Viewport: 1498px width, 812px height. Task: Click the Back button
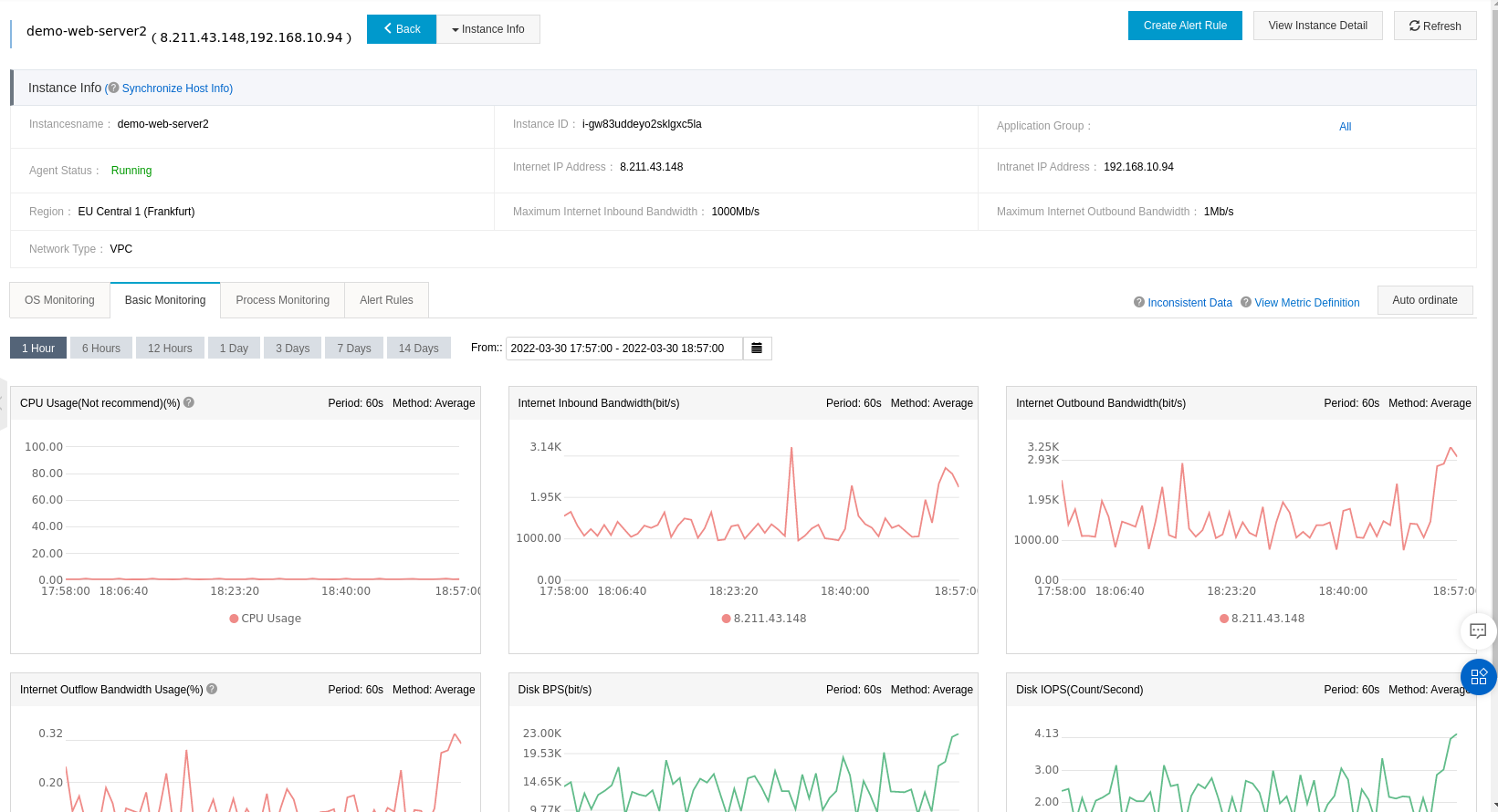click(402, 29)
